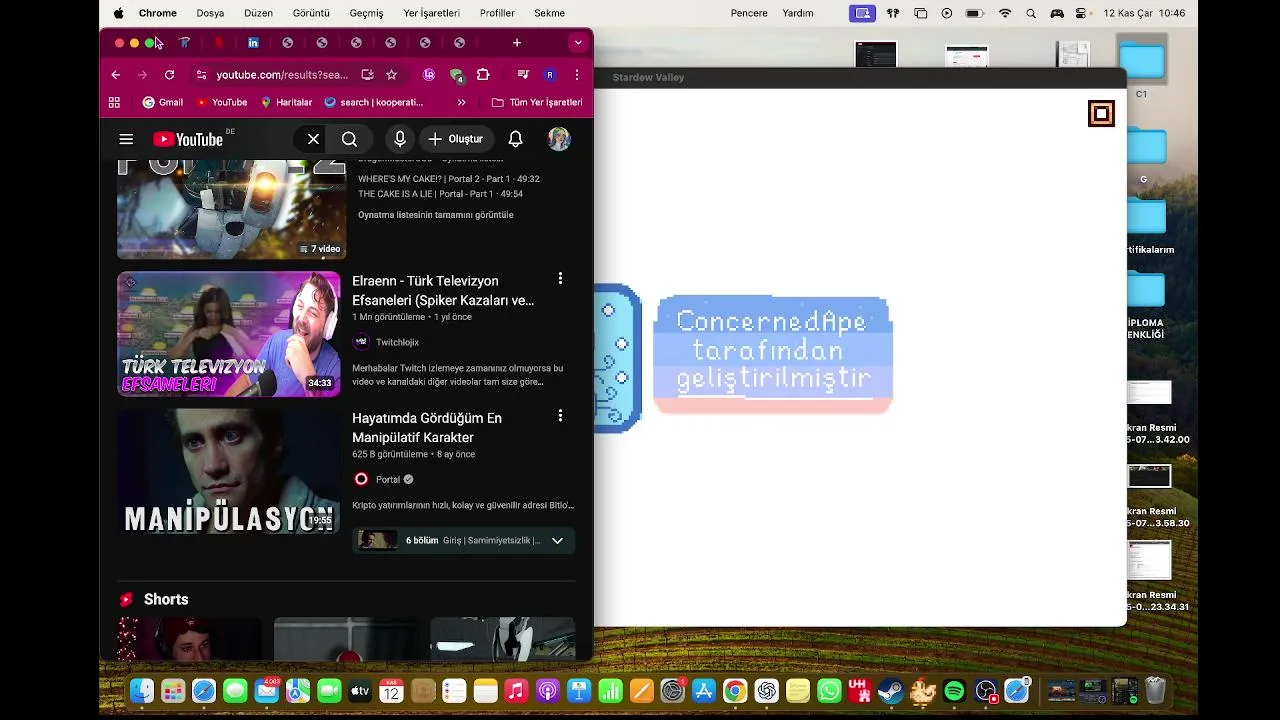Open Chrome apps grid in bookmarks bar
The width and height of the screenshot is (1280, 720).
click(x=114, y=102)
